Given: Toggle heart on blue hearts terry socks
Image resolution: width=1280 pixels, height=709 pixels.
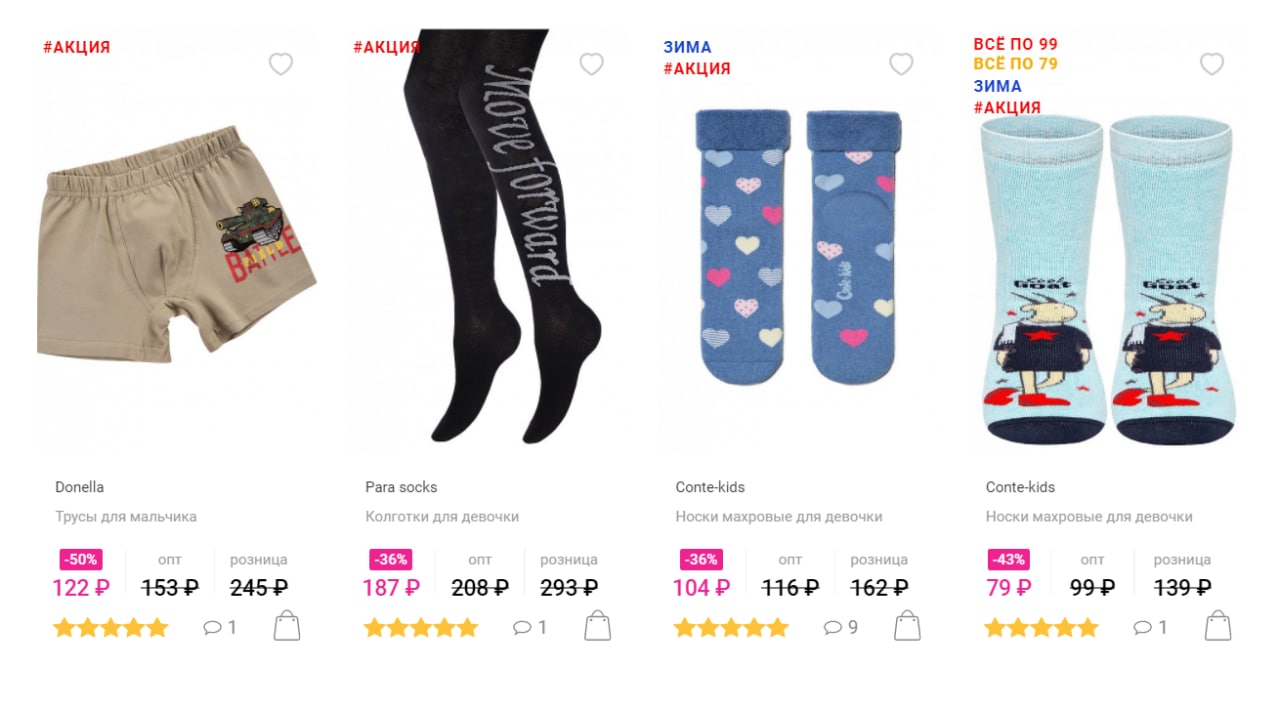Looking at the screenshot, I should [x=902, y=64].
